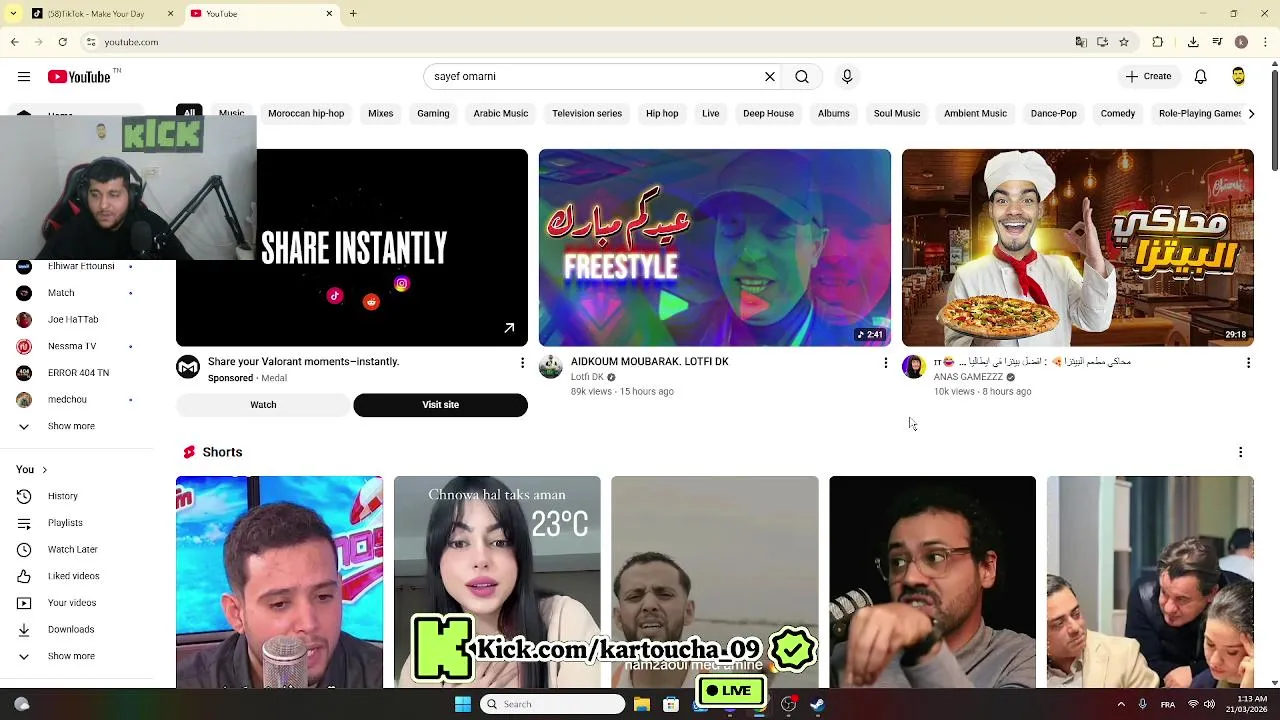Open Windows Start menu

point(462,704)
